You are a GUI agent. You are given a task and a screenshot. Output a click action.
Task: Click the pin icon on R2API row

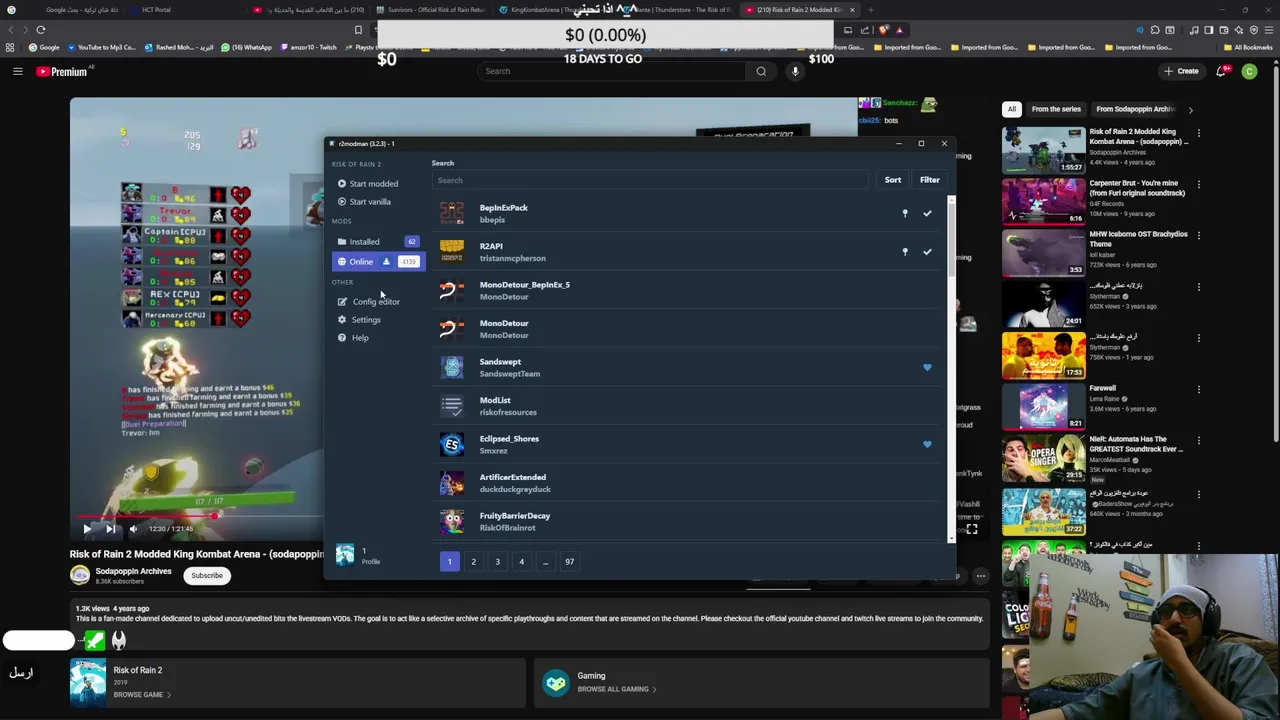coord(905,252)
